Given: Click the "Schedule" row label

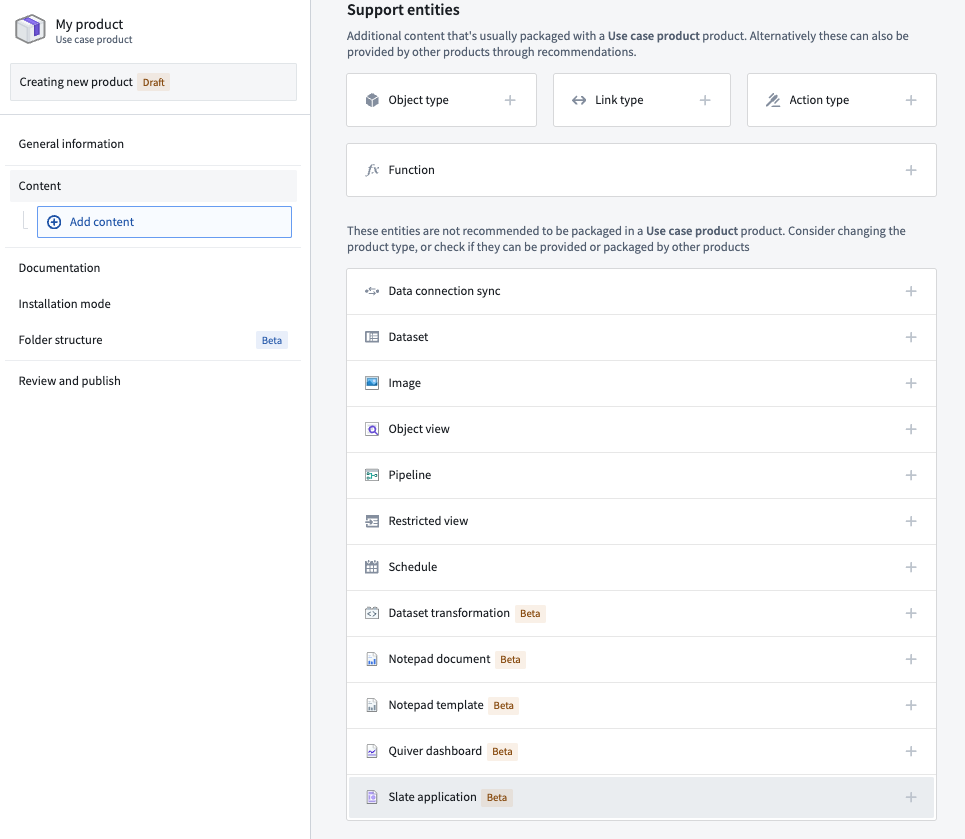Looking at the screenshot, I should click(413, 567).
